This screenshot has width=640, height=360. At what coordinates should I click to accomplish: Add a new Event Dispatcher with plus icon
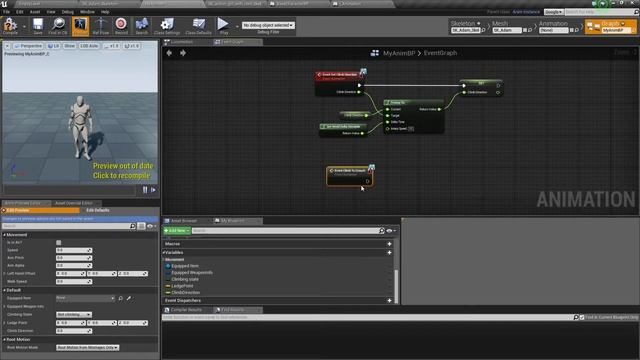[389, 300]
